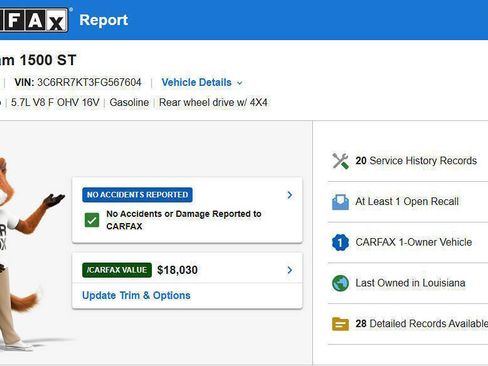488x366 pixels.
Task: Click the globe Last Owned icon
Action: point(340,283)
